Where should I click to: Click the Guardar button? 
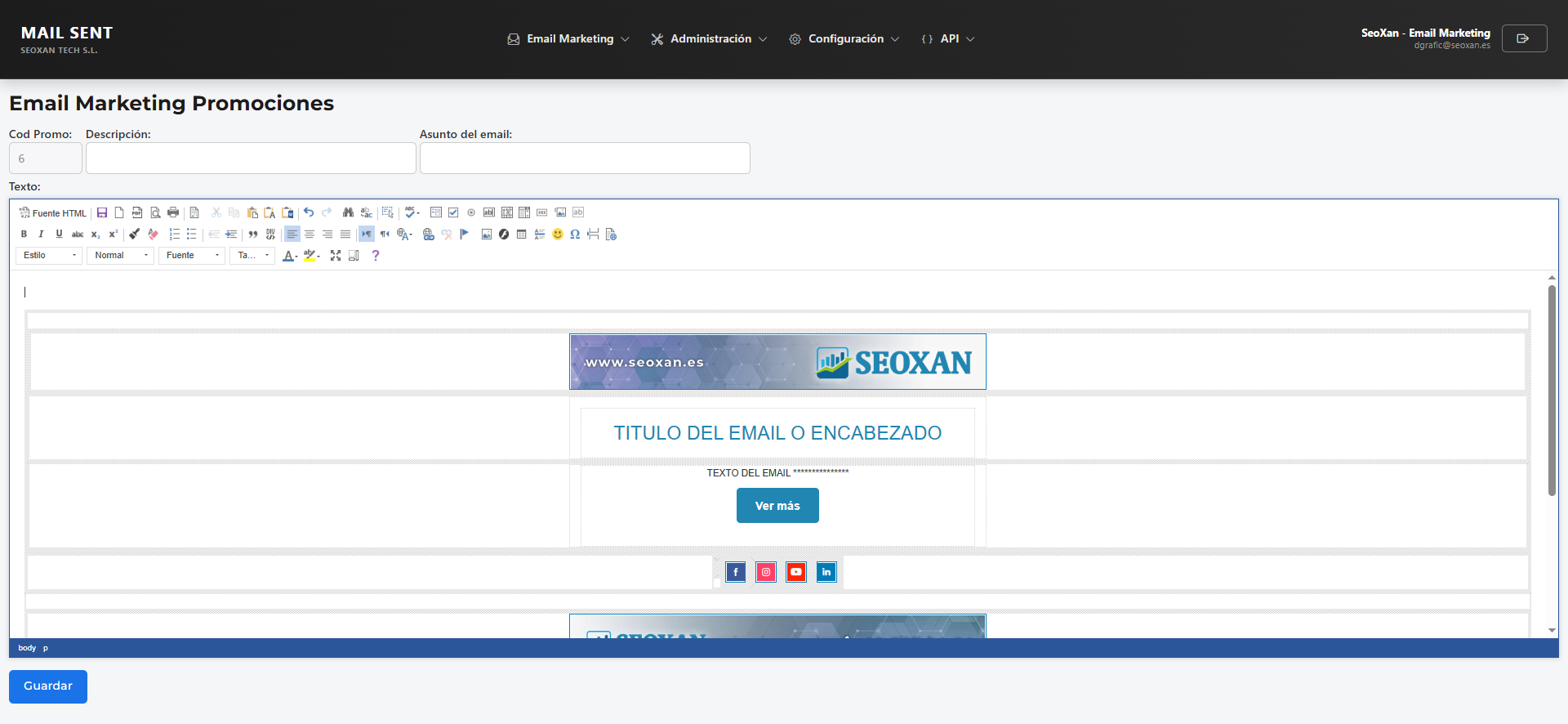pyautogui.click(x=48, y=686)
